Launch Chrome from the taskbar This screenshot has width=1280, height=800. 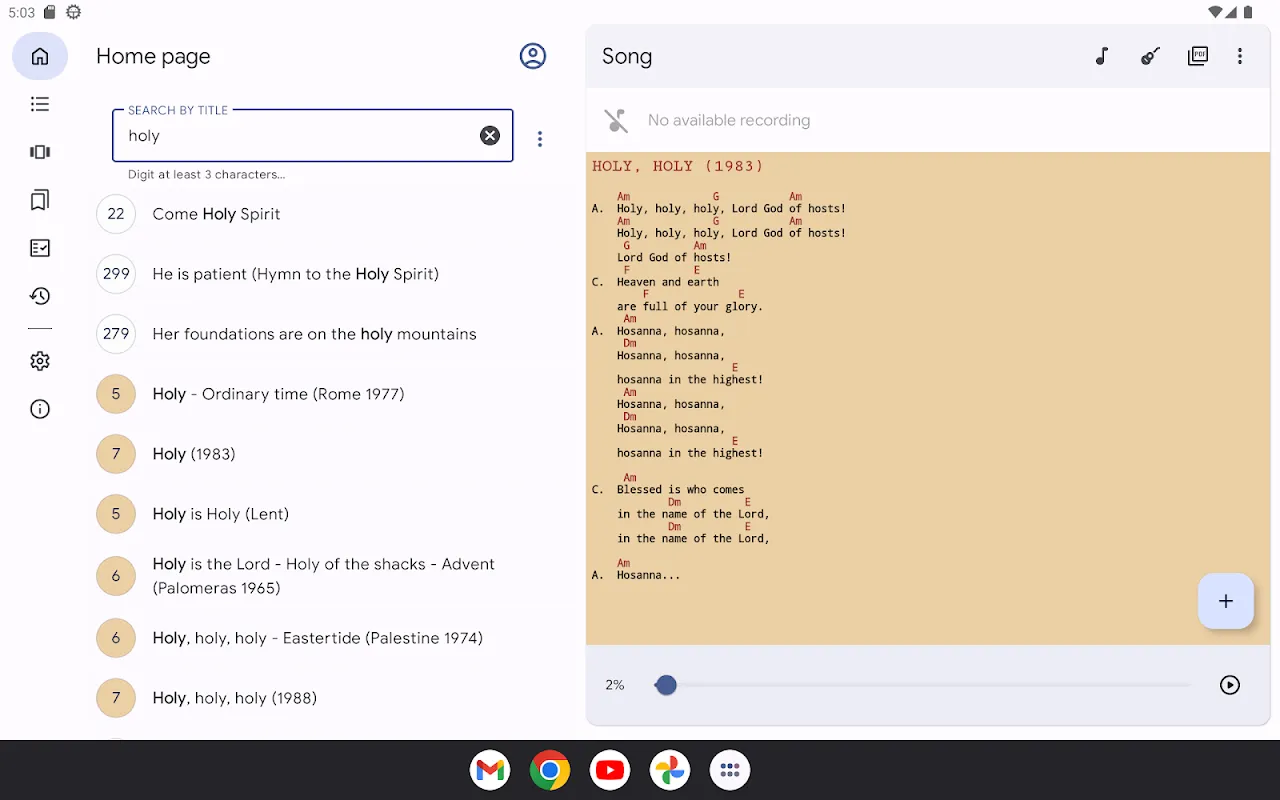pos(550,770)
